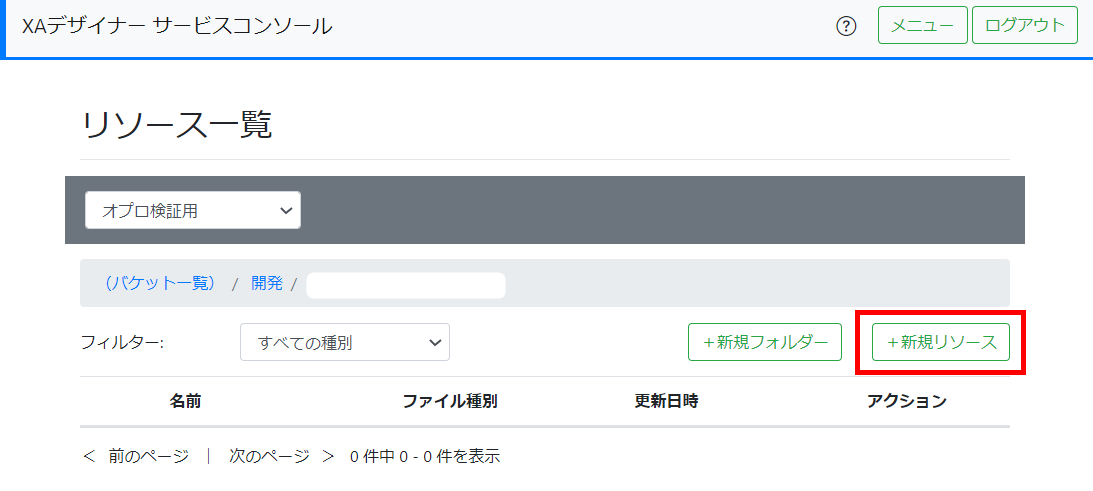Click the help question mark icon

click(846, 27)
